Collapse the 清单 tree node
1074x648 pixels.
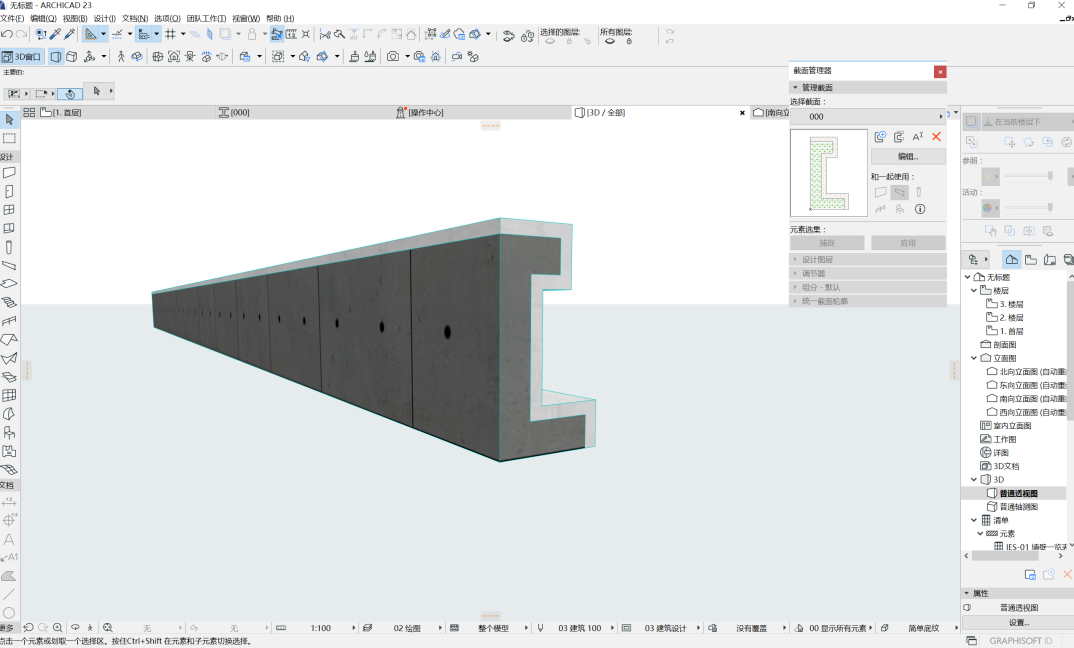coord(974,521)
